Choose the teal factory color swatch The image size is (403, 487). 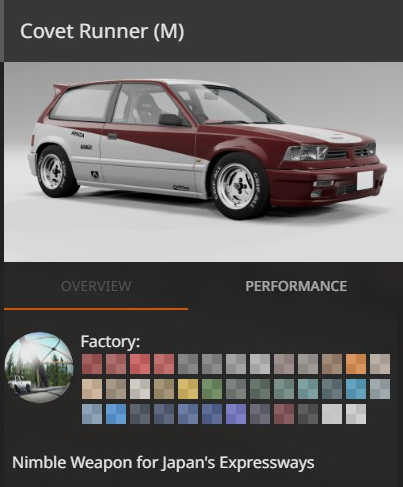click(308, 389)
